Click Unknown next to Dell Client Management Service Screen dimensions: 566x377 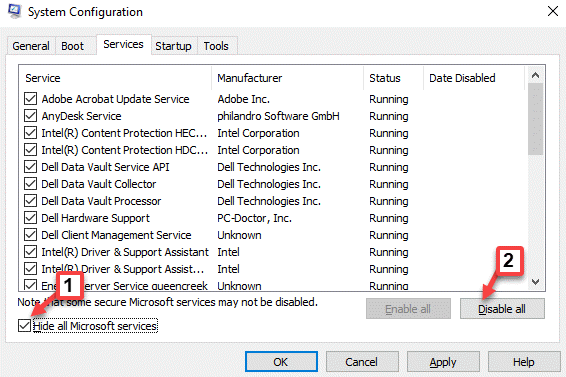click(239, 235)
